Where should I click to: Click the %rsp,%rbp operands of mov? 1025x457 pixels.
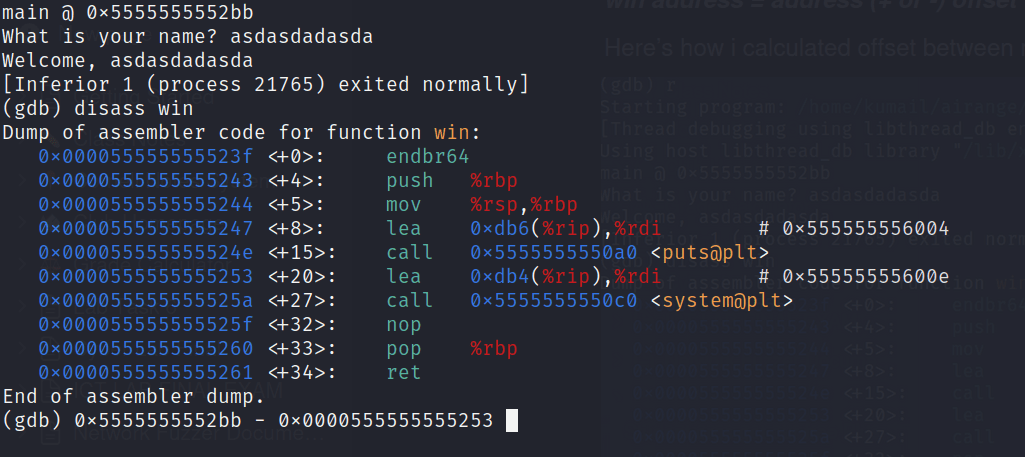coord(523,204)
